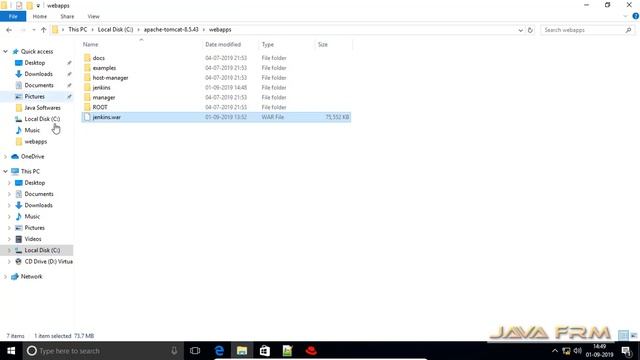Select Pictures under This PC
The width and height of the screenshot is (640, 360).
pos(34,228)
